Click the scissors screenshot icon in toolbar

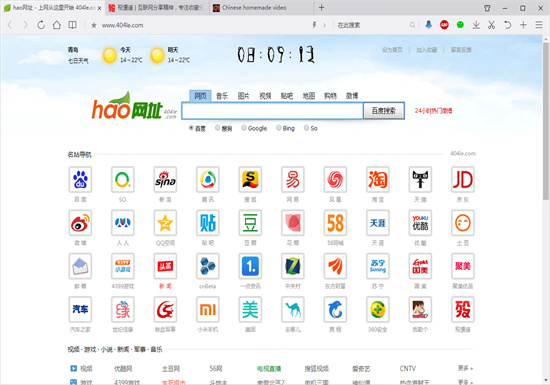coord(491,25)
